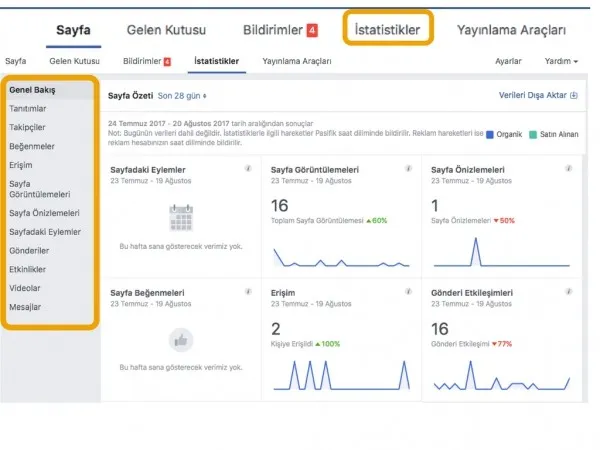Image resolution: width=600 pixels, height=450 pixels.
Task: Open the small Gelen Kutusu tab
Action: [x=74, y=61]
